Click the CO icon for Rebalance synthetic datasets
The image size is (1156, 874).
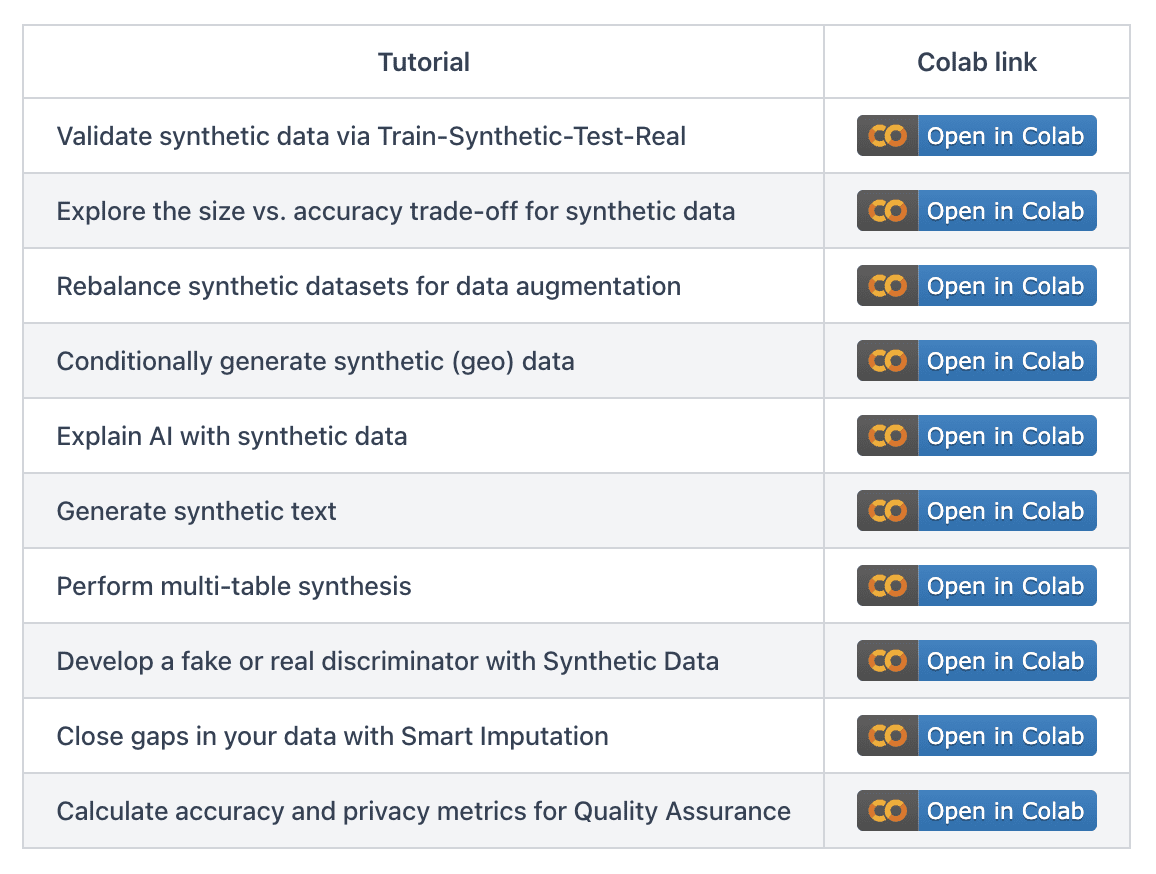click(886, 285)
